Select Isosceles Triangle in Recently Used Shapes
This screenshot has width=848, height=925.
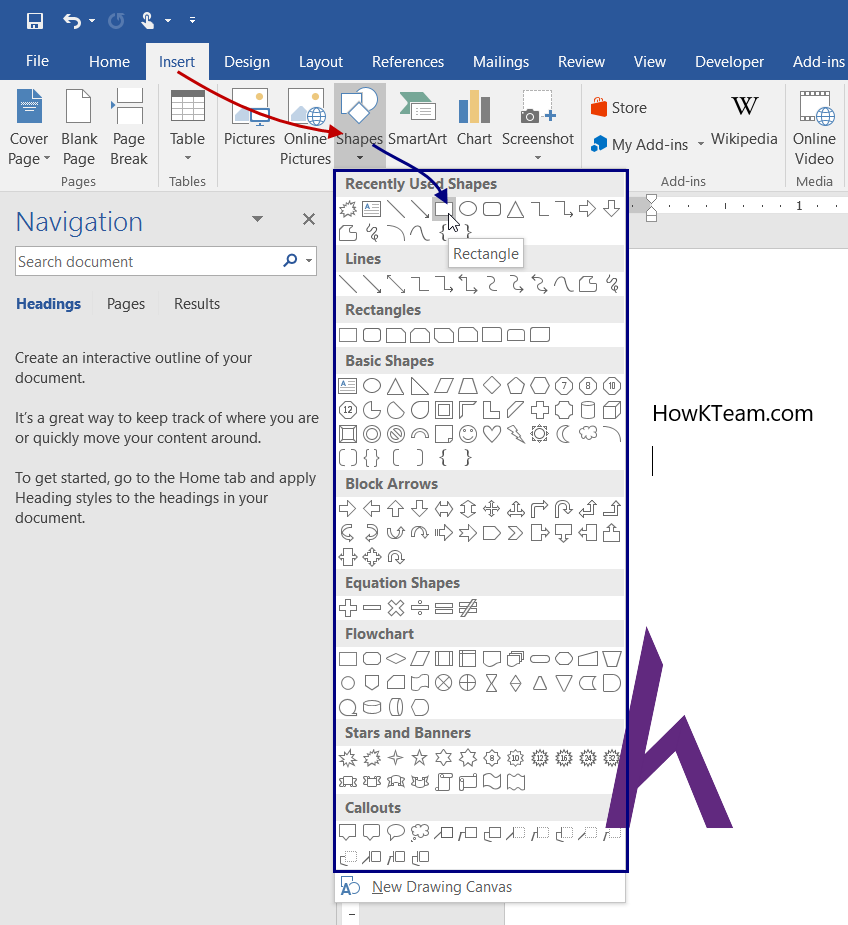[515, 209]
